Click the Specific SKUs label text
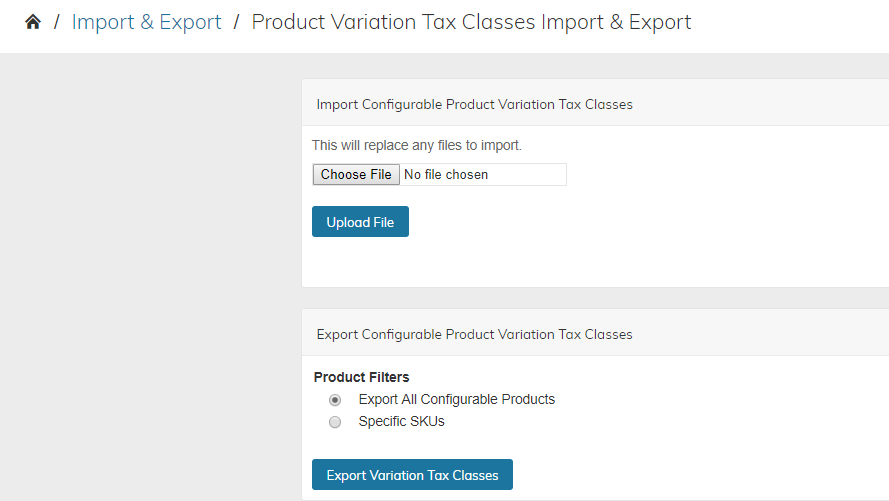 [x=401, y=422]
